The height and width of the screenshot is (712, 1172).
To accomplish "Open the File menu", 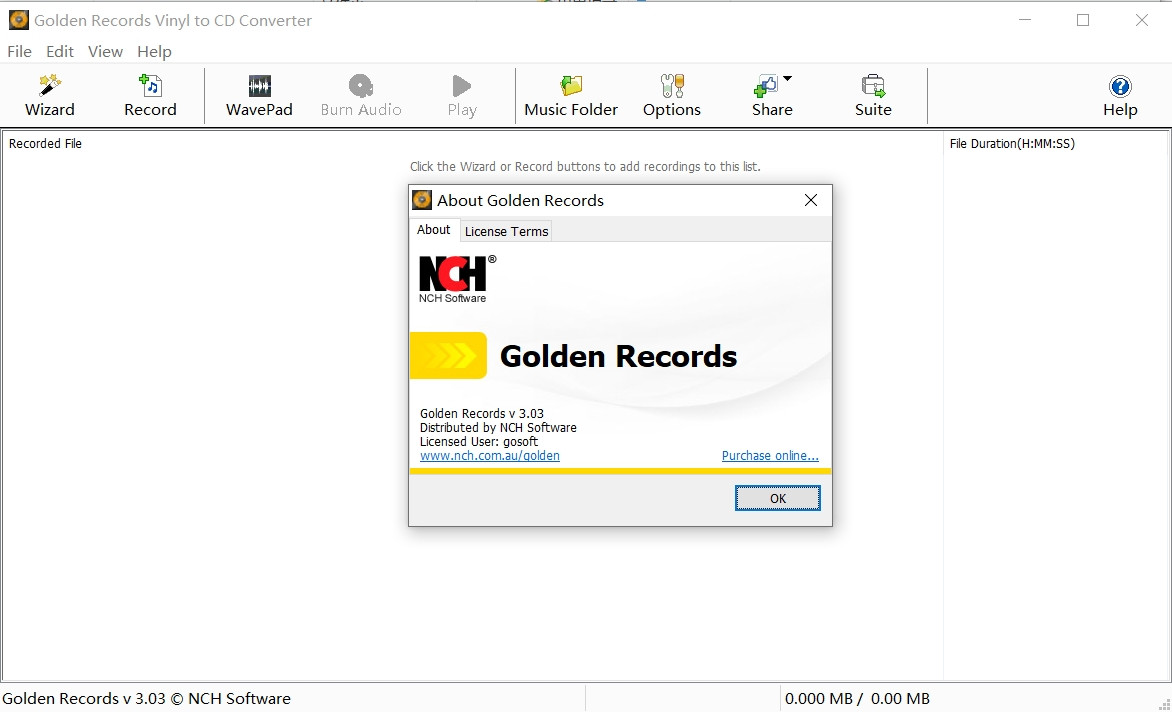I will [x=19, y=52].
